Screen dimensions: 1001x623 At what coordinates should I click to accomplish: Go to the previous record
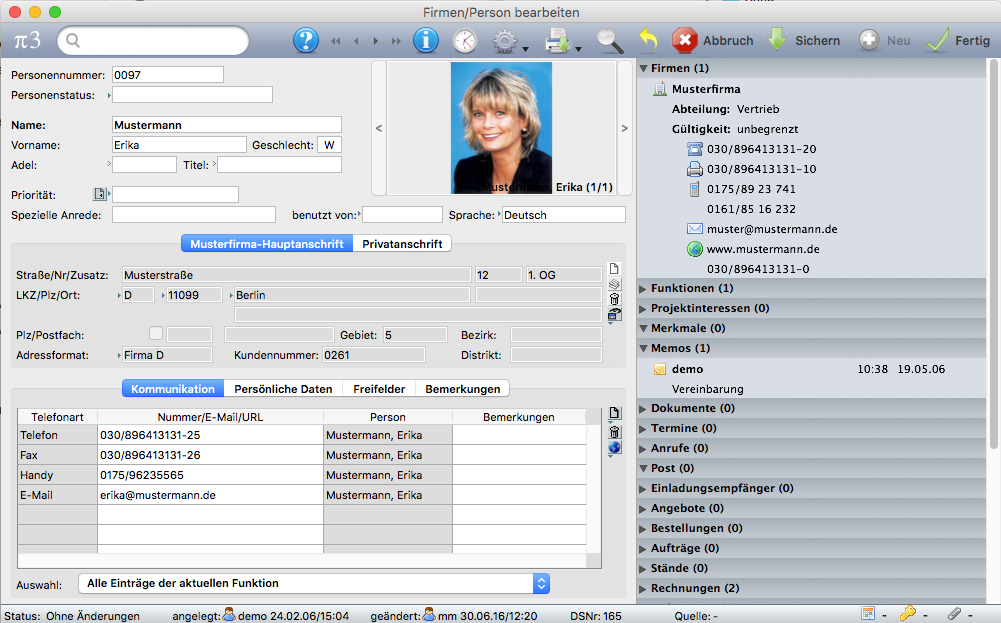click(x=356, y=41)
